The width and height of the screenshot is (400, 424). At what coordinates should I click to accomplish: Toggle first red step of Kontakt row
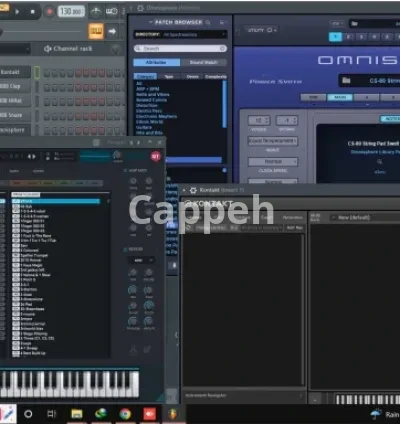pos(79,73)
